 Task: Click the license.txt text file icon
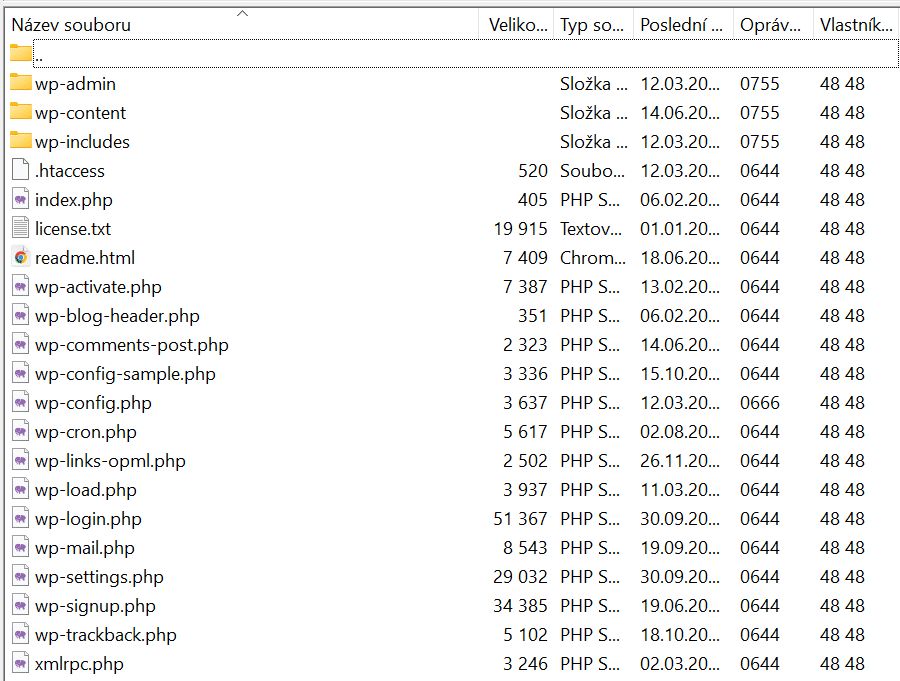[x=21, y=228]
